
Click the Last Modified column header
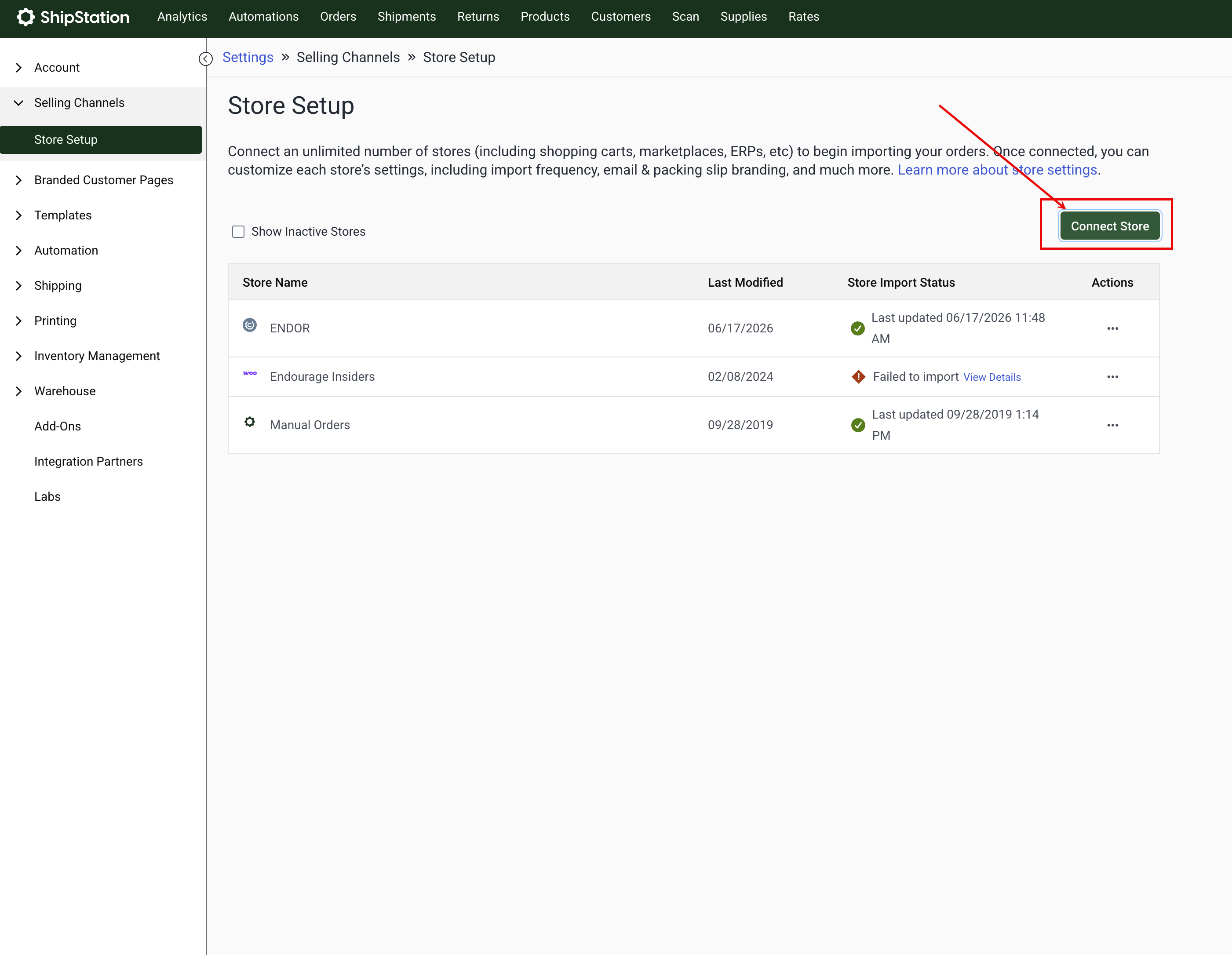tap(745, 283)
